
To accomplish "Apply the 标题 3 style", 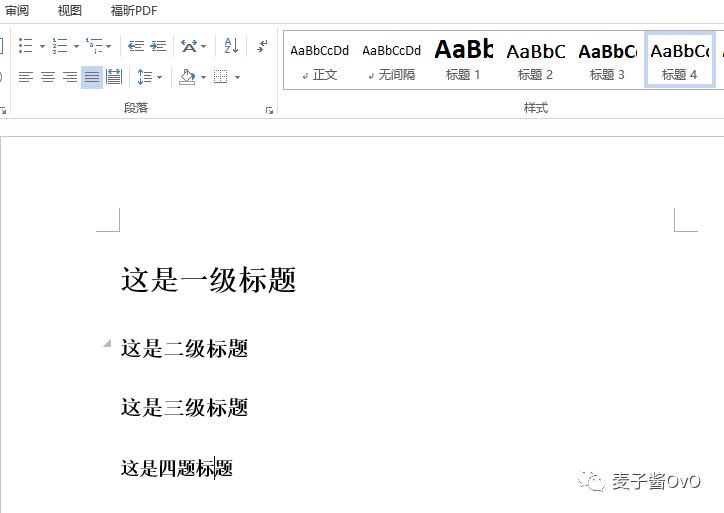I will pyautogui.click(x=608, y=60).
